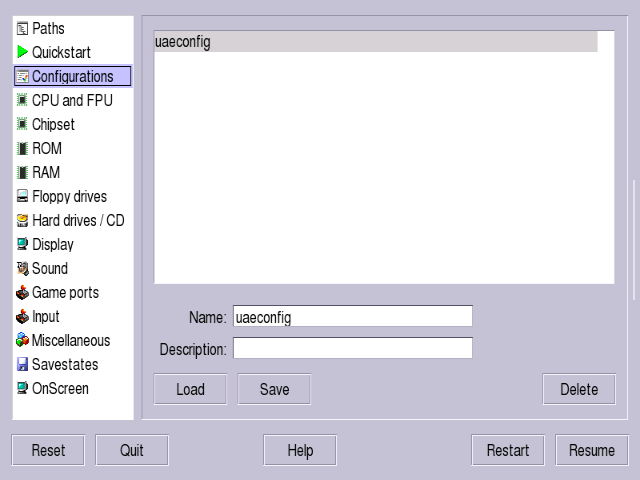Click the Restart button
The image size is (640, 480).
click(x=508, y=450)
